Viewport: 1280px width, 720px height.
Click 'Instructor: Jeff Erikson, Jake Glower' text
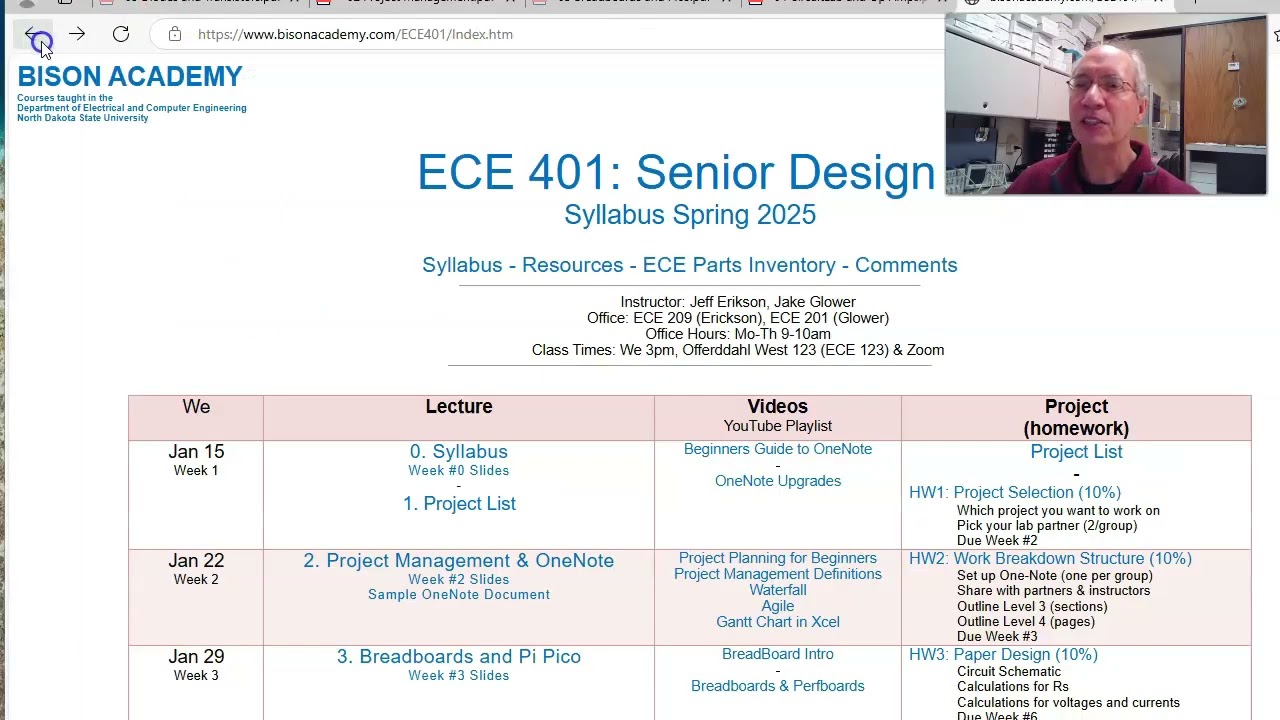(x=738, y=302)
